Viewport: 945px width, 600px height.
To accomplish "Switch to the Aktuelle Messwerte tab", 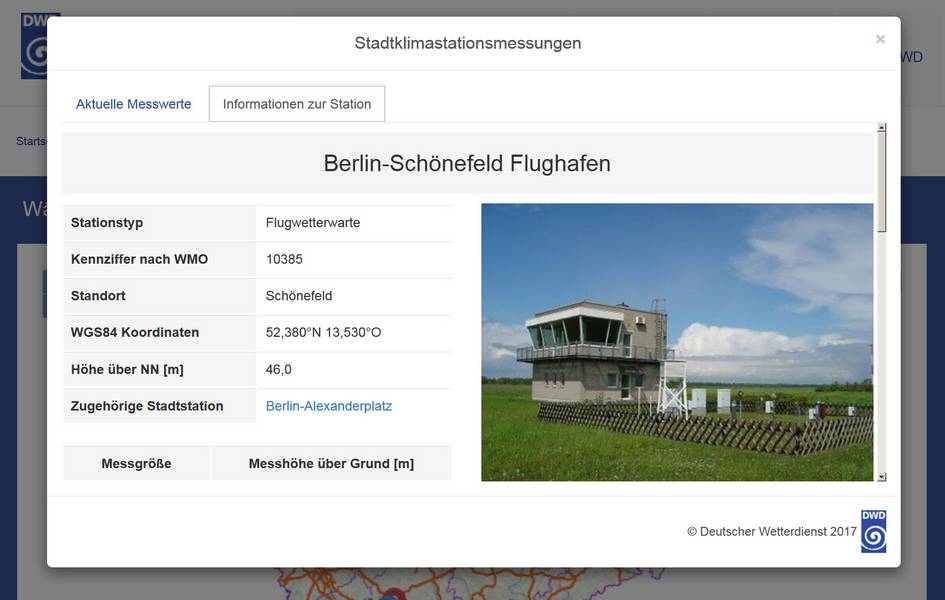I will [134, 104].
